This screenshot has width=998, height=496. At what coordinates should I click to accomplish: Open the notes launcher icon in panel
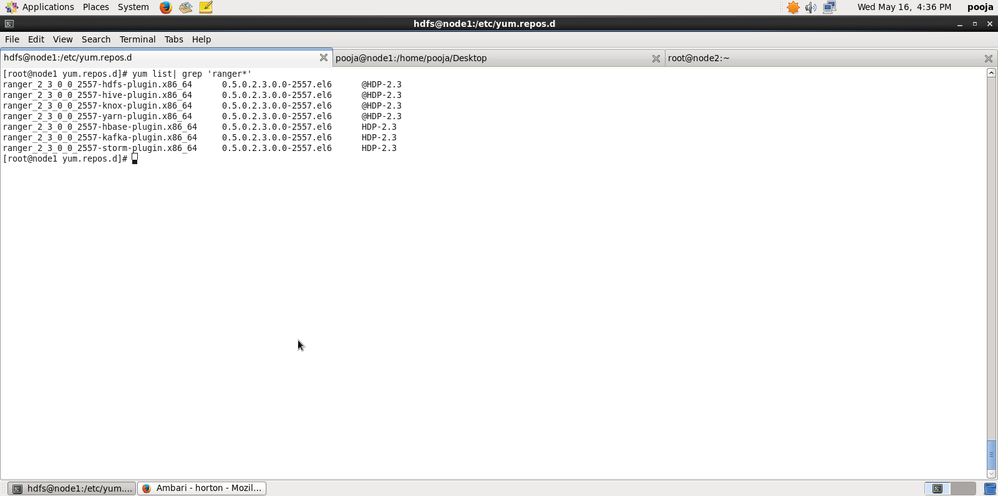[206, 8]
